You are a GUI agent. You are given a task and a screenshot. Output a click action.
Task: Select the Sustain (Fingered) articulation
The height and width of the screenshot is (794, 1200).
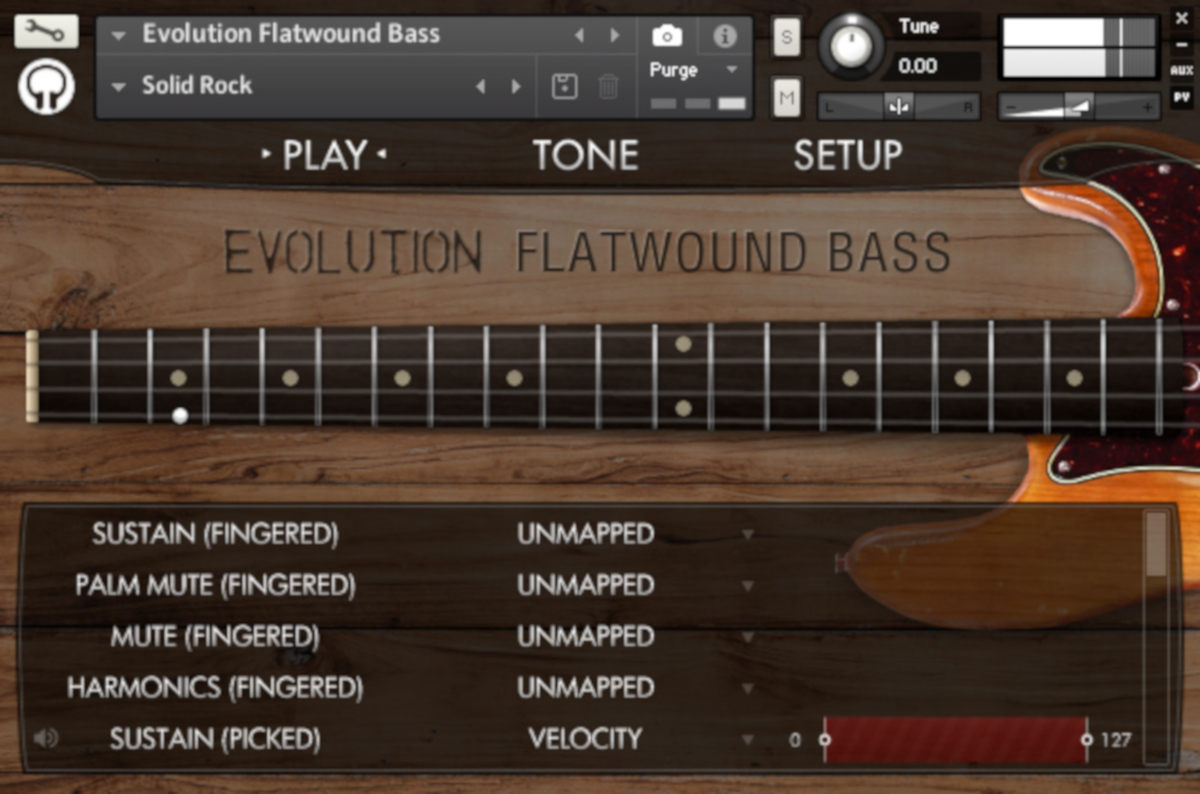[215, 534]
